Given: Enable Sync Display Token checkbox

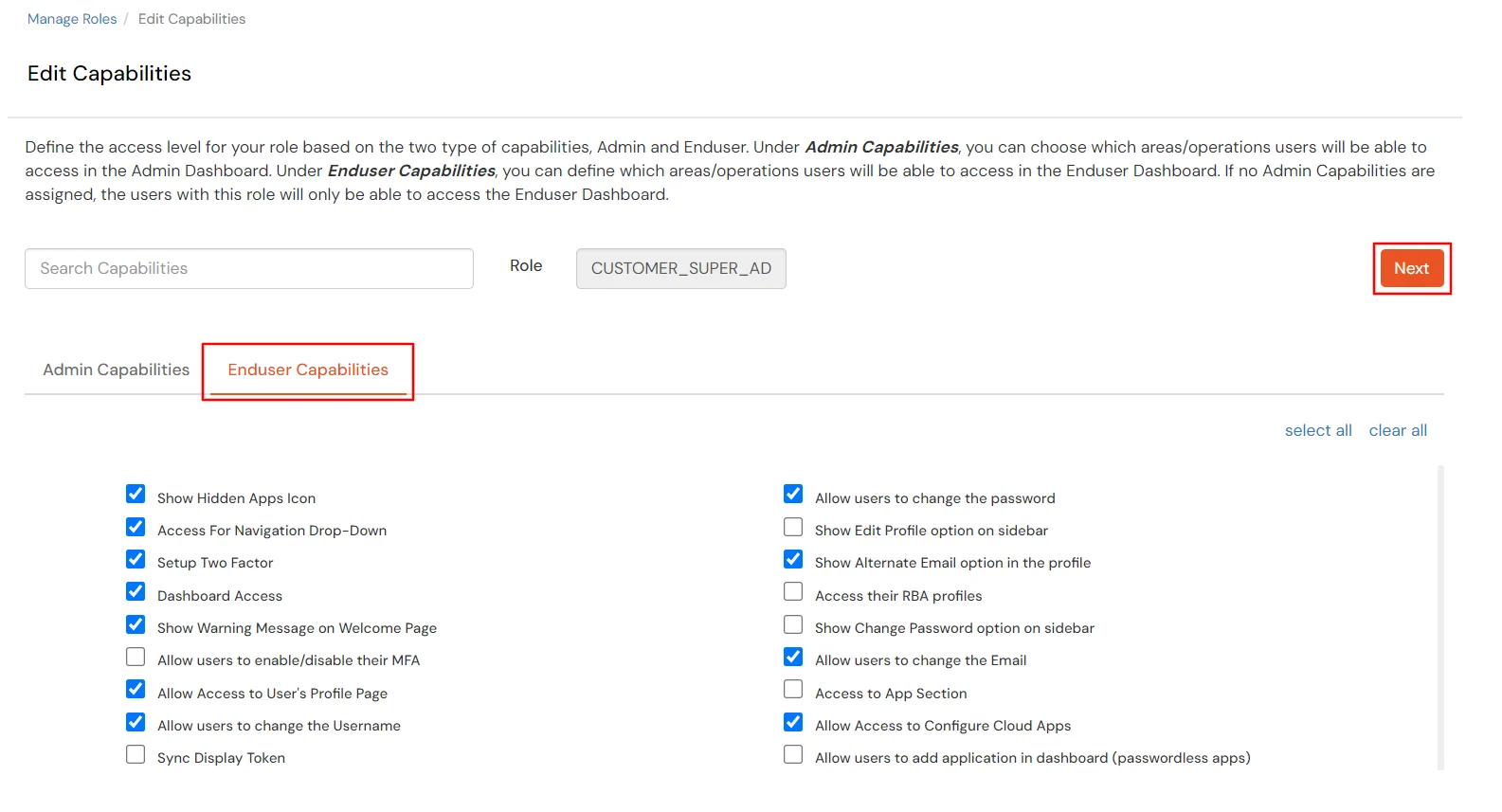Looking at the screenshot, I should click(x=136, y=754).
